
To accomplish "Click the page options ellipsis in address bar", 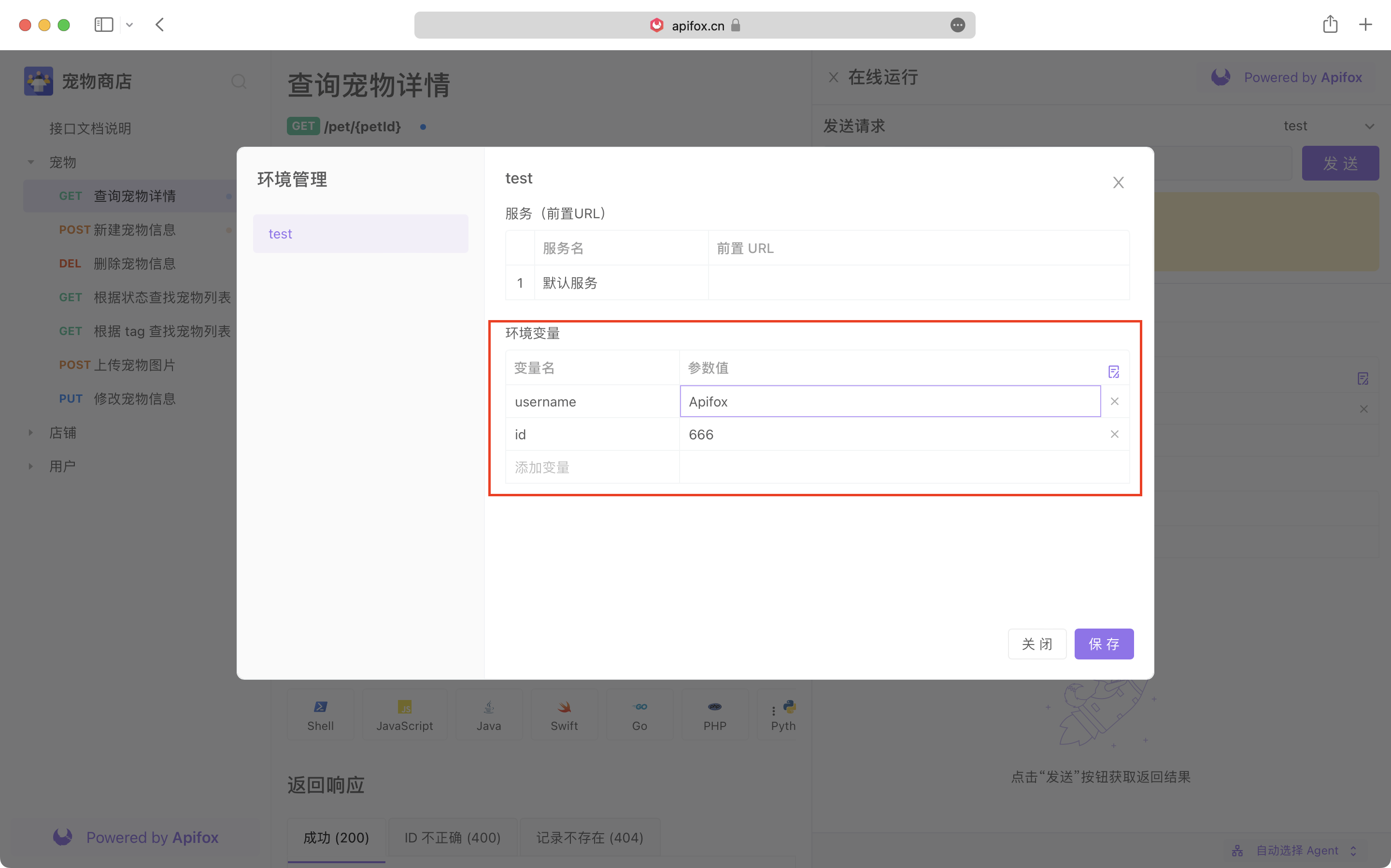I will pyautogui.click(x=957, y=25).
